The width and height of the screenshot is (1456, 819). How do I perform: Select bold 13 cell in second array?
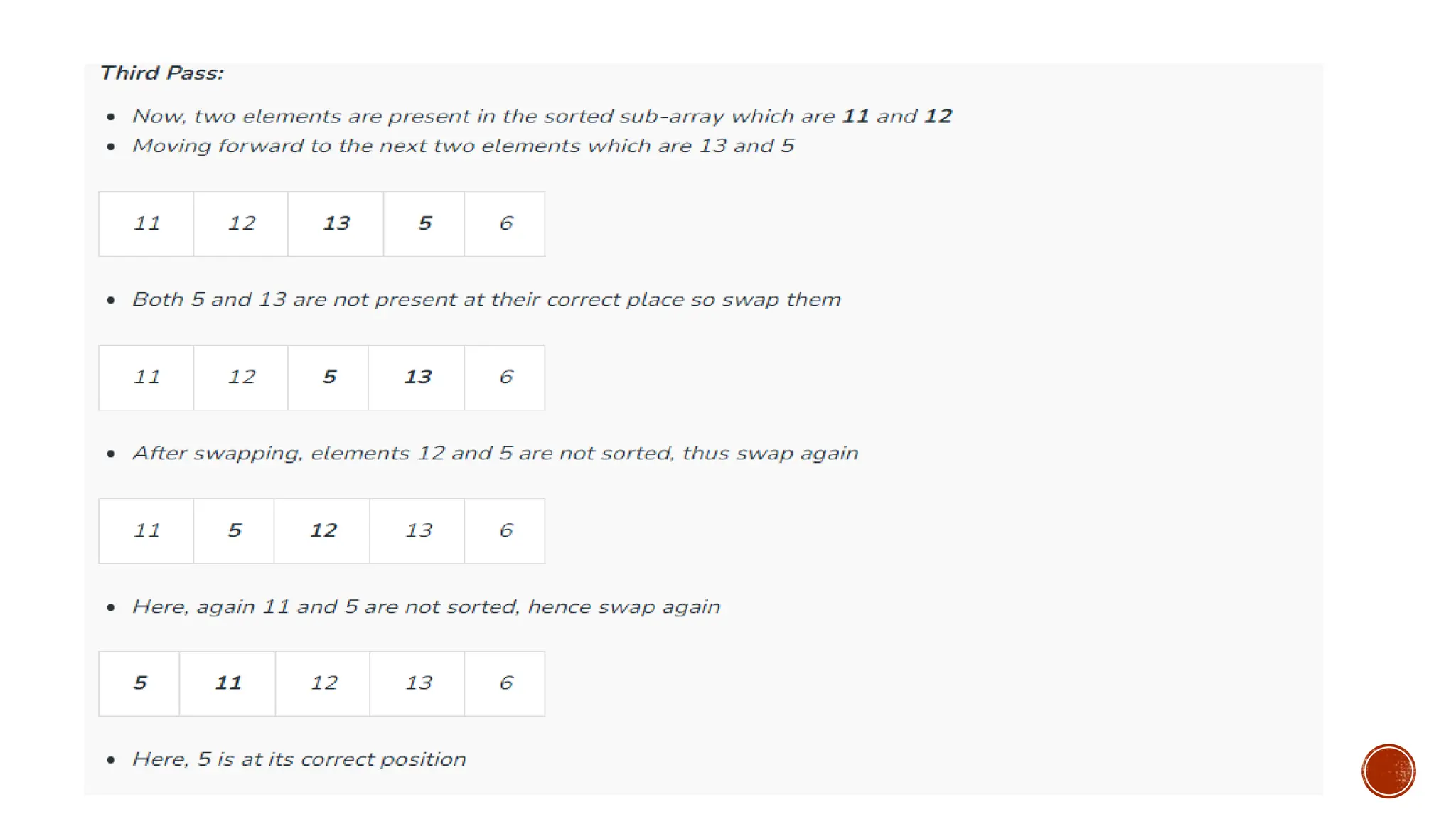click(417, 378)
